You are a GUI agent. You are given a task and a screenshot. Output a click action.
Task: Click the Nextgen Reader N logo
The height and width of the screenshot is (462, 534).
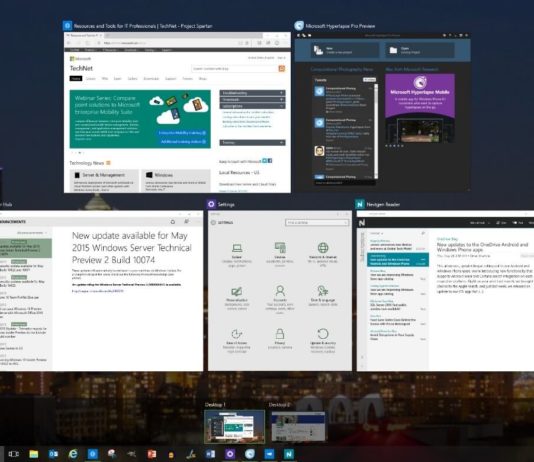pyautogui.click(x=362, y=223)
